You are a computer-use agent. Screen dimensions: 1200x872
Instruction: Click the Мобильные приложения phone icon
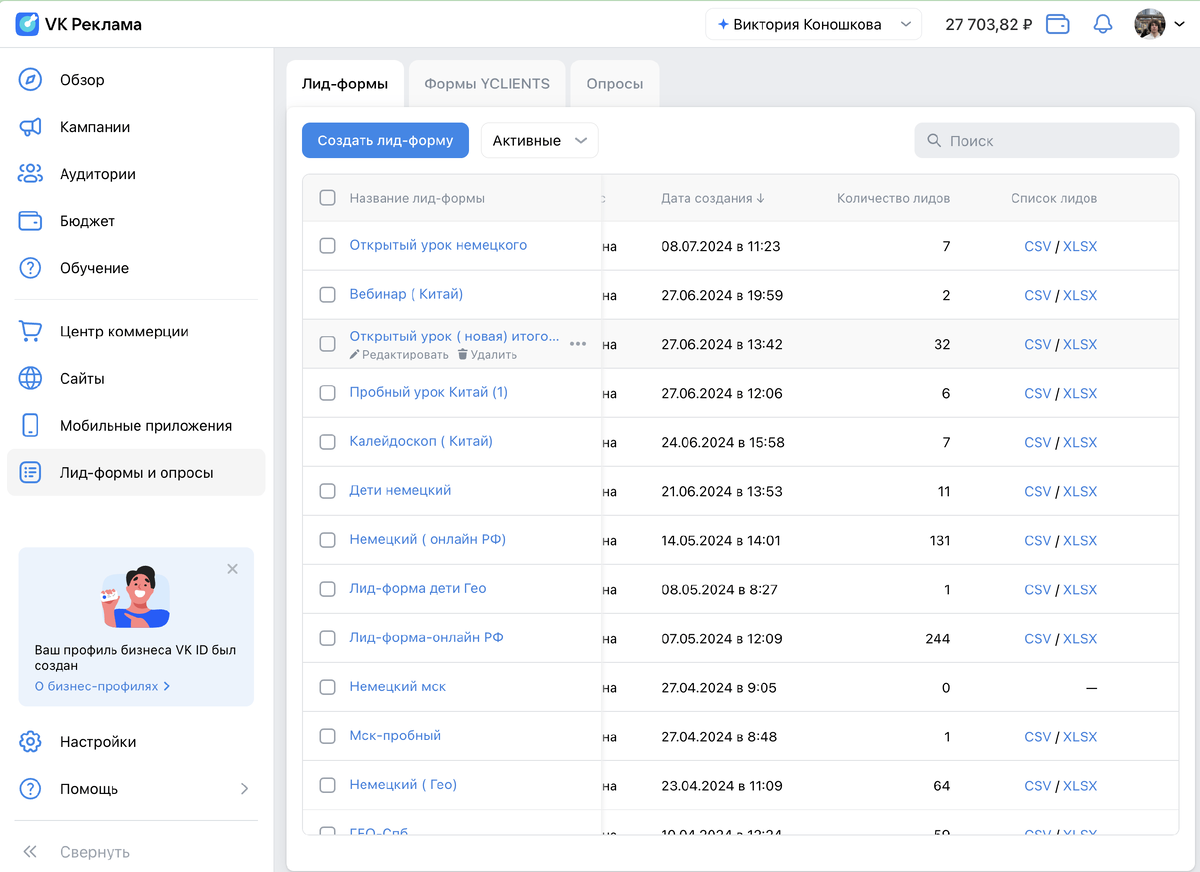coord(30,425)
